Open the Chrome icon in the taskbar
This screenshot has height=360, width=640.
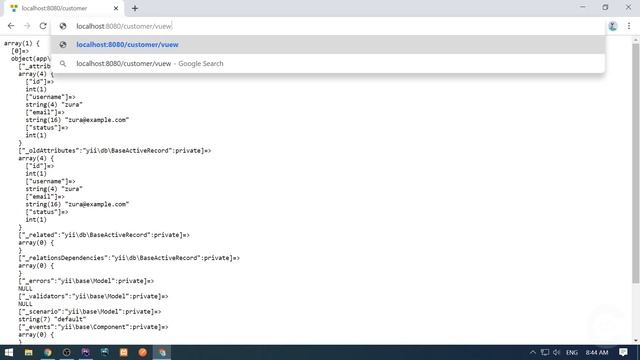(x=47, y=352)
